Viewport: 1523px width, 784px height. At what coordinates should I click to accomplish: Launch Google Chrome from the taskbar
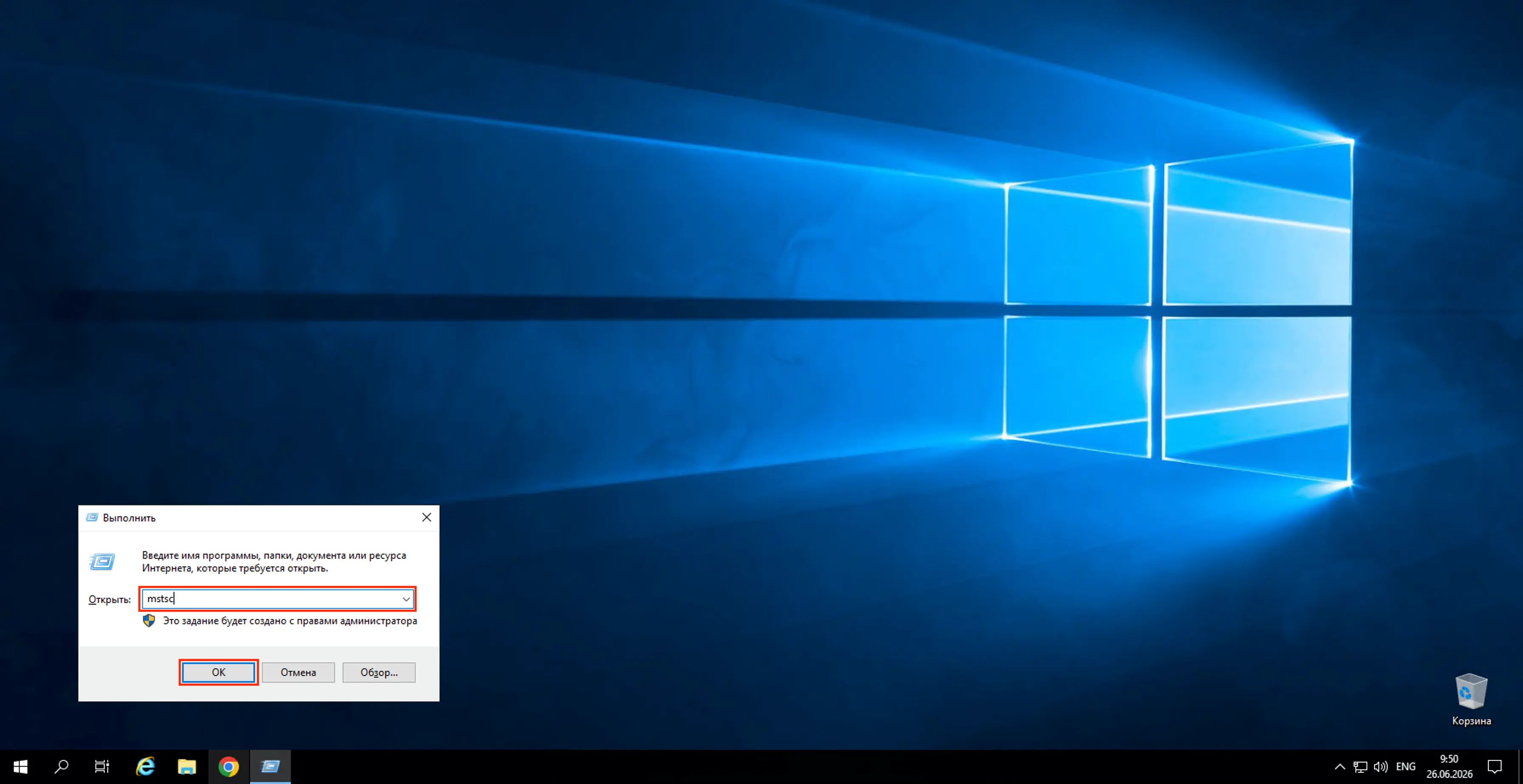(228, 767)
